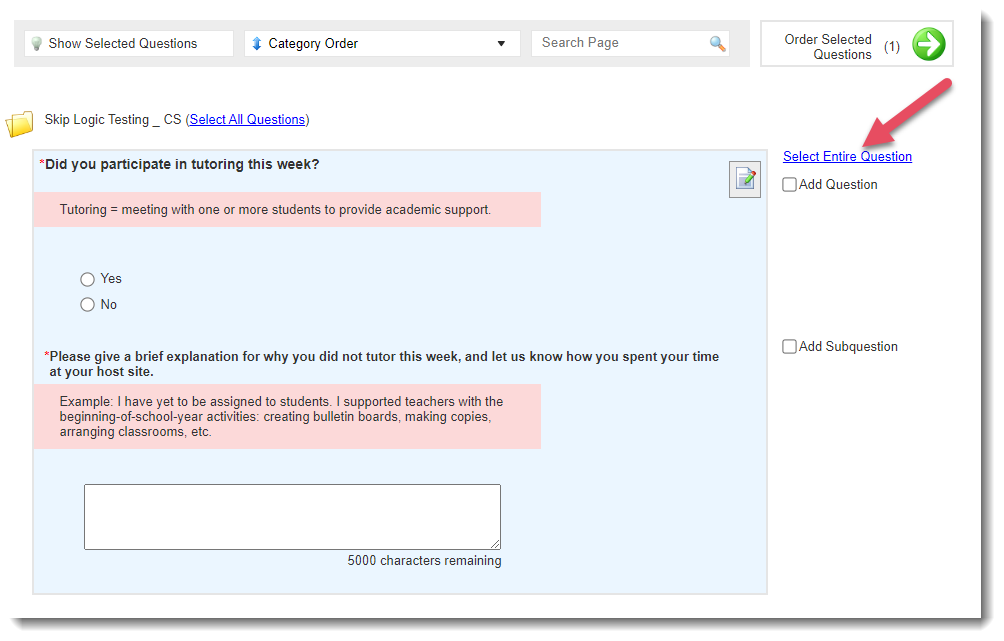The image size is (1004, 641).
Task: Click the yellow folder category icon
Action: pyautogui.click(x=20, y=124)
